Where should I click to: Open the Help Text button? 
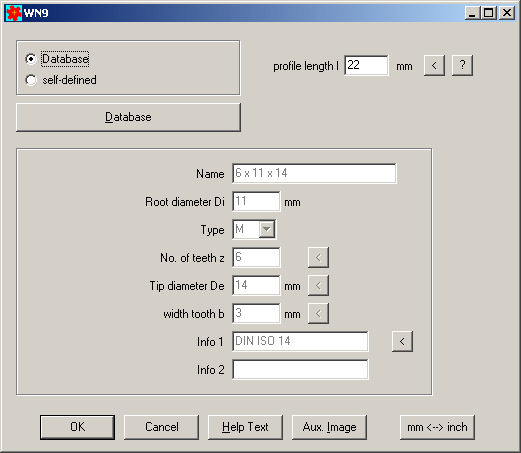pos(245,427)
